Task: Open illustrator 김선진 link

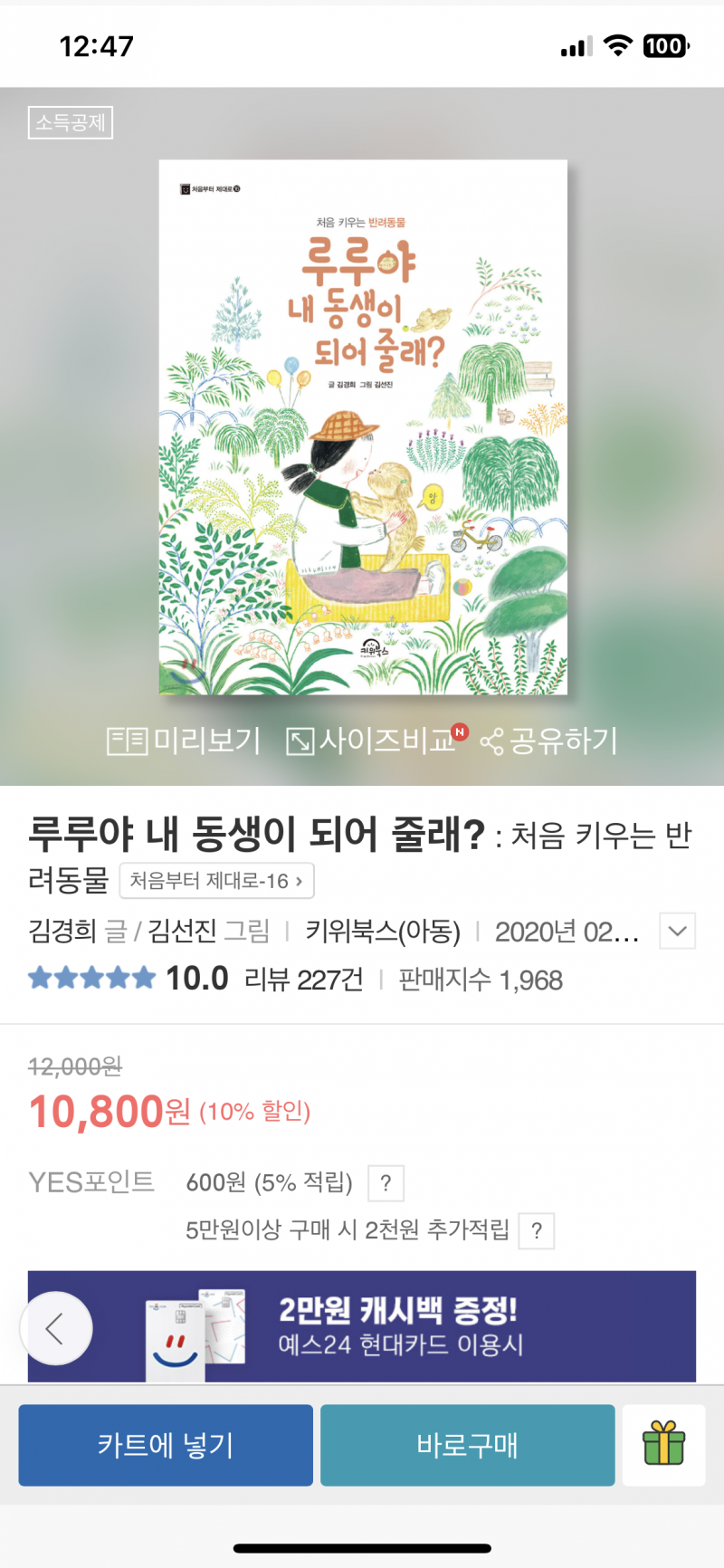Action: tap(182, 931)
